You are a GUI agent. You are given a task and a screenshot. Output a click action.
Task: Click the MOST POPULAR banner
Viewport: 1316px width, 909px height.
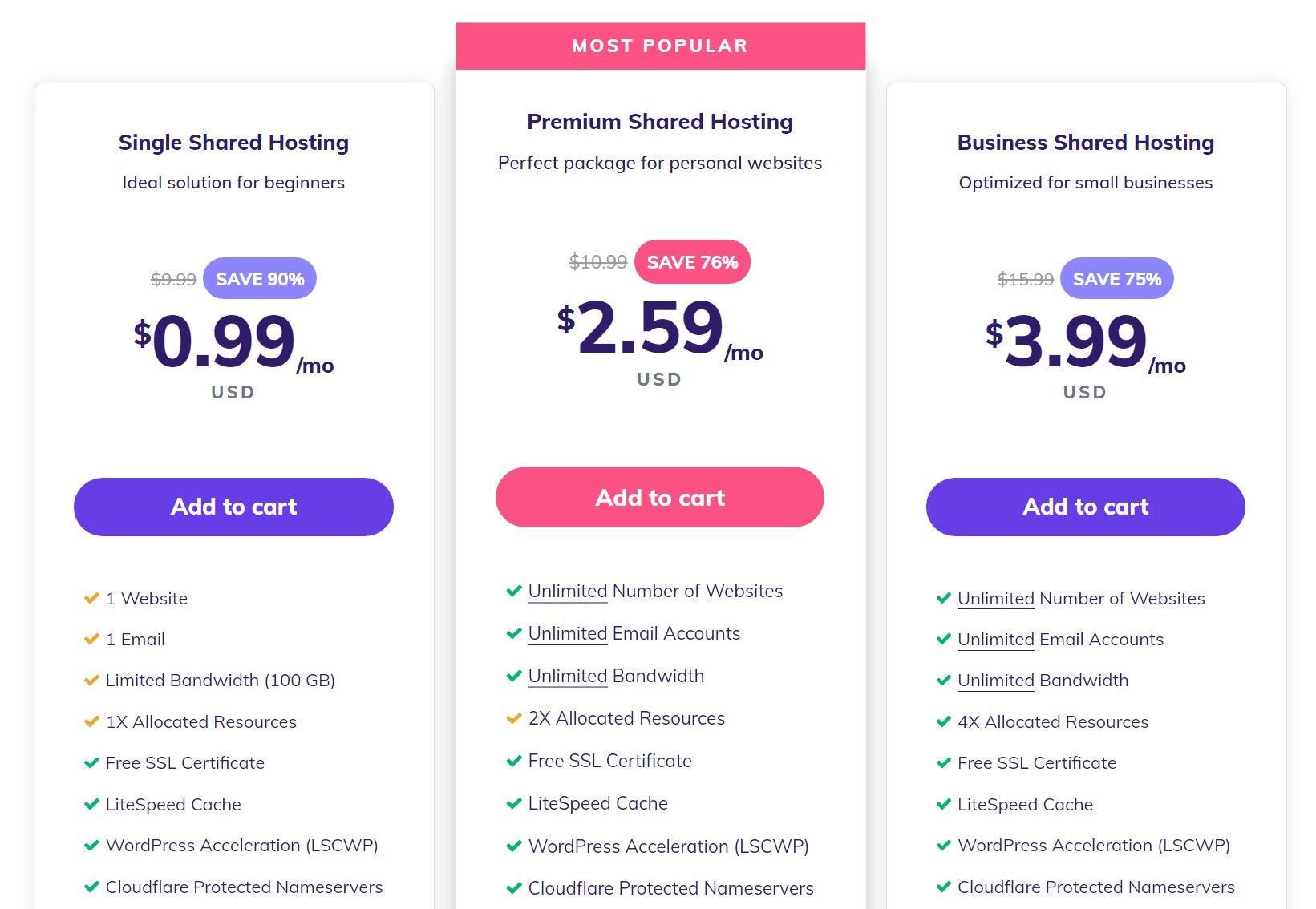pyautogui.click(x=659, y=46)
